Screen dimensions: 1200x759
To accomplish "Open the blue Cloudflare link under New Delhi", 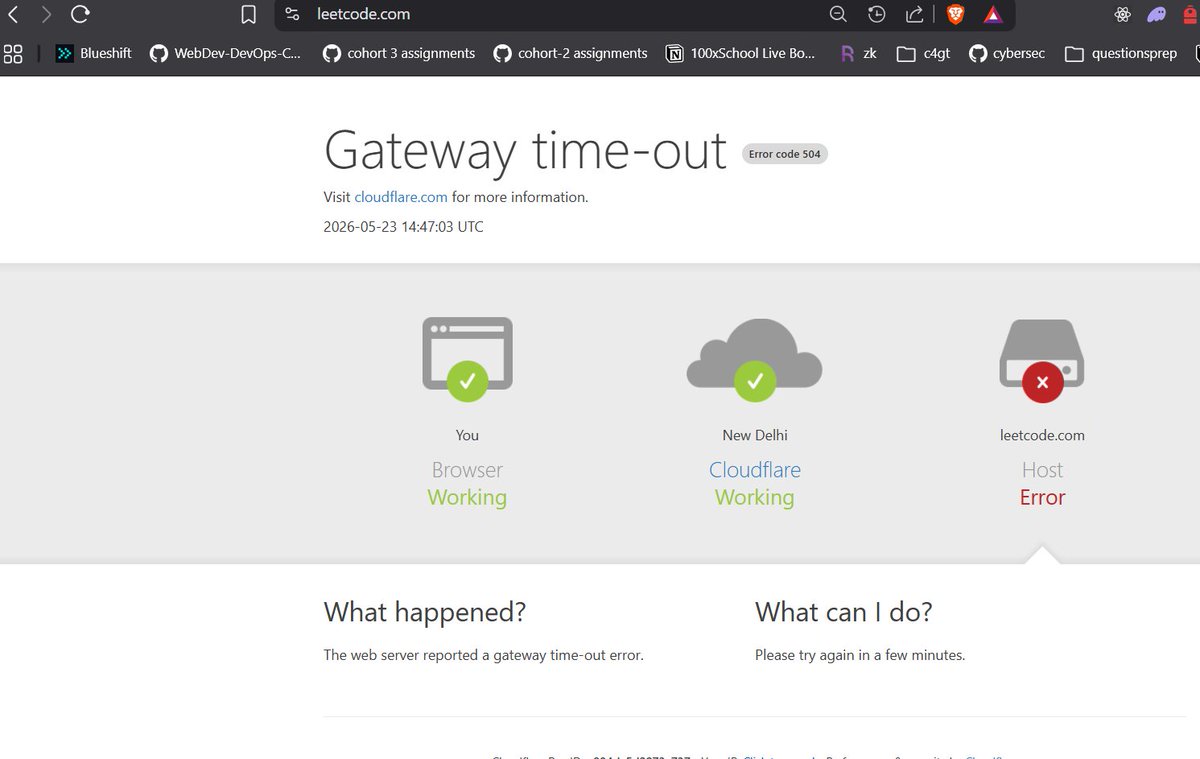I will coord(755,470).
